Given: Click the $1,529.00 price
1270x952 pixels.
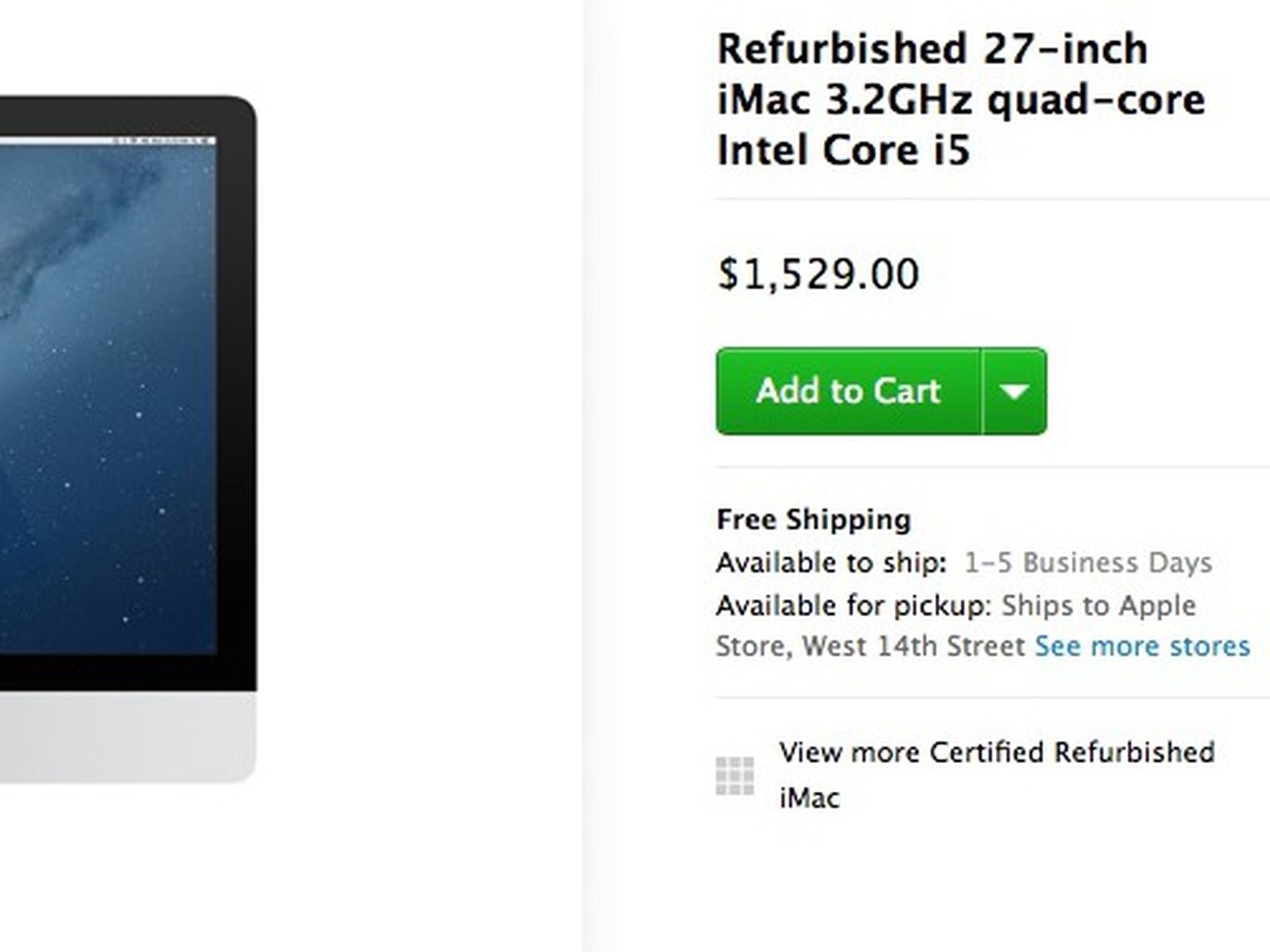Looking at the screenshot, I should point(818,274).
